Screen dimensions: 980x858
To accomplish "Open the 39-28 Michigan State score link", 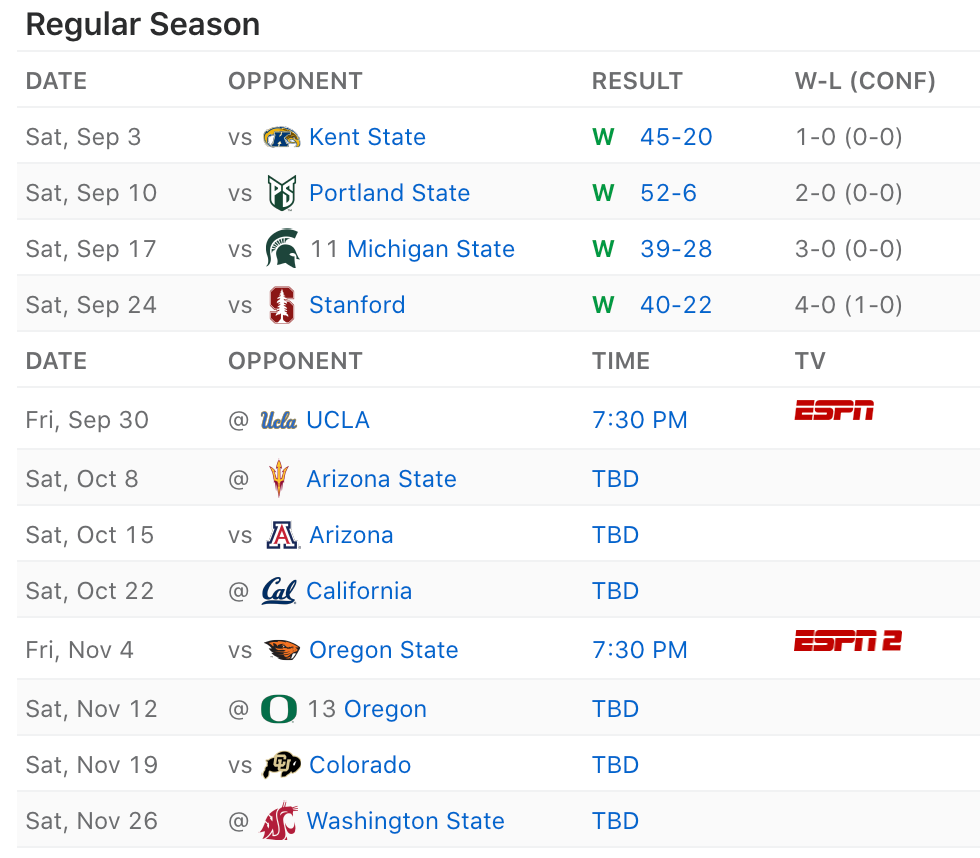I will click(676, 249).
